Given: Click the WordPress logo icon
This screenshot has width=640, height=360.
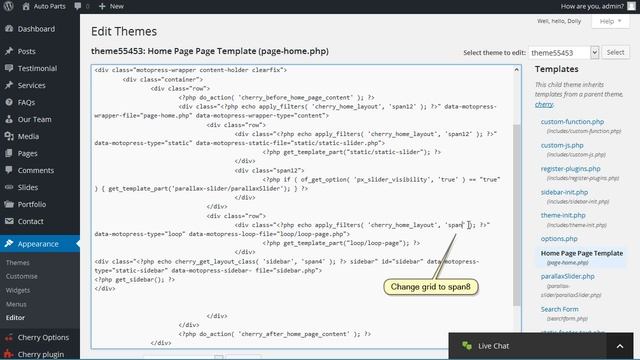Looking at the screenshot, I should (9, 6).
